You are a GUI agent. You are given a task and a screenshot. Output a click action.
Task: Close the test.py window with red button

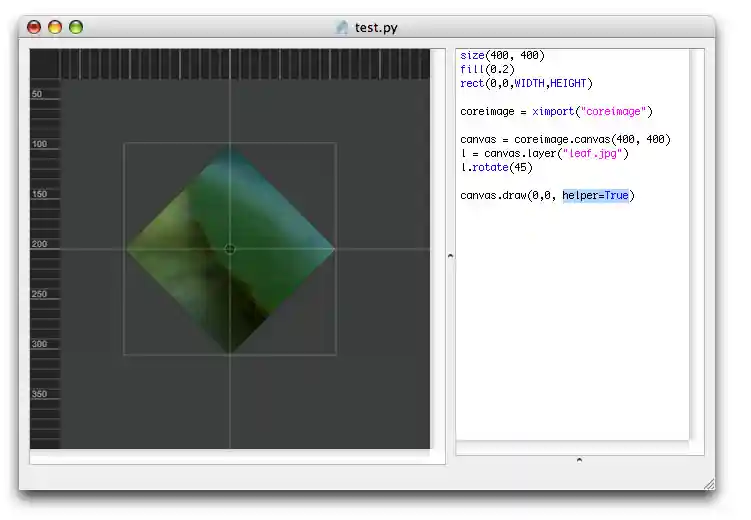click(34, 28)
